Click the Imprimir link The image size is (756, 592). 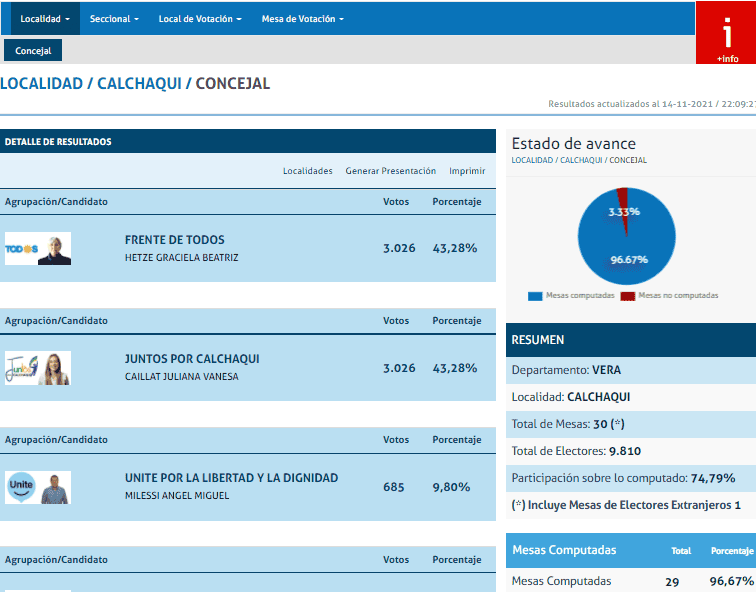tap(467, 171)
